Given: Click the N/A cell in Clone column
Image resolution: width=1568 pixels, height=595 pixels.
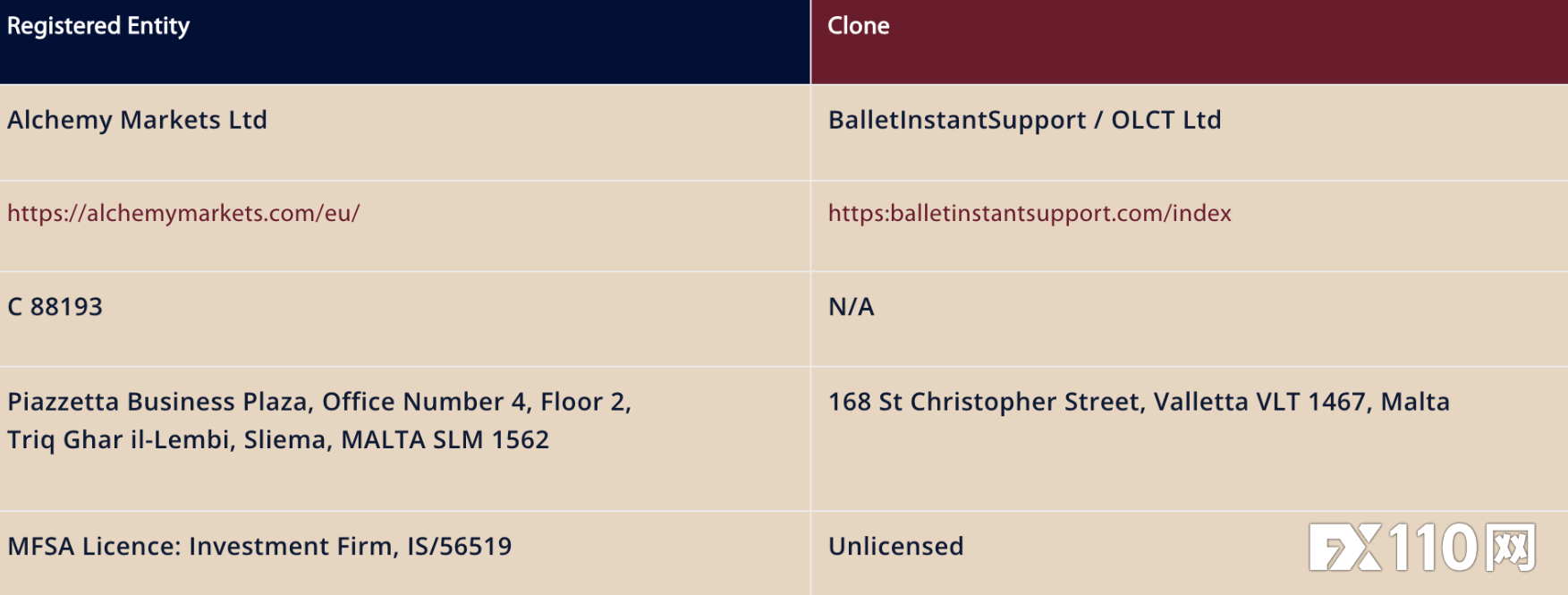Looking at the screenshot, I should tap(852, 307).
